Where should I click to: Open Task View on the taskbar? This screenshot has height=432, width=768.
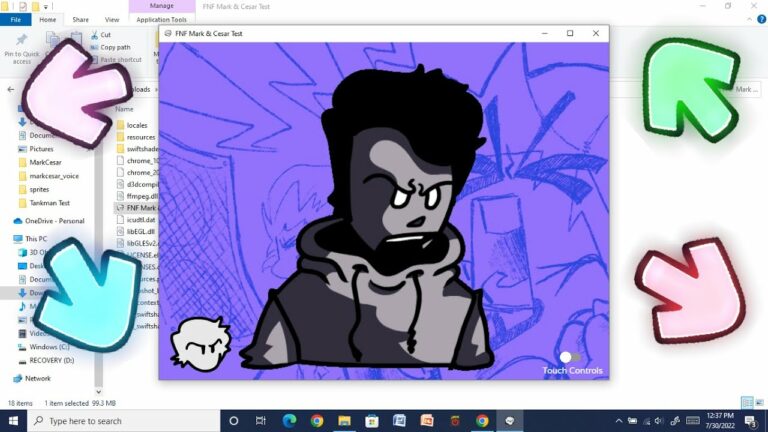coord(261,421)
